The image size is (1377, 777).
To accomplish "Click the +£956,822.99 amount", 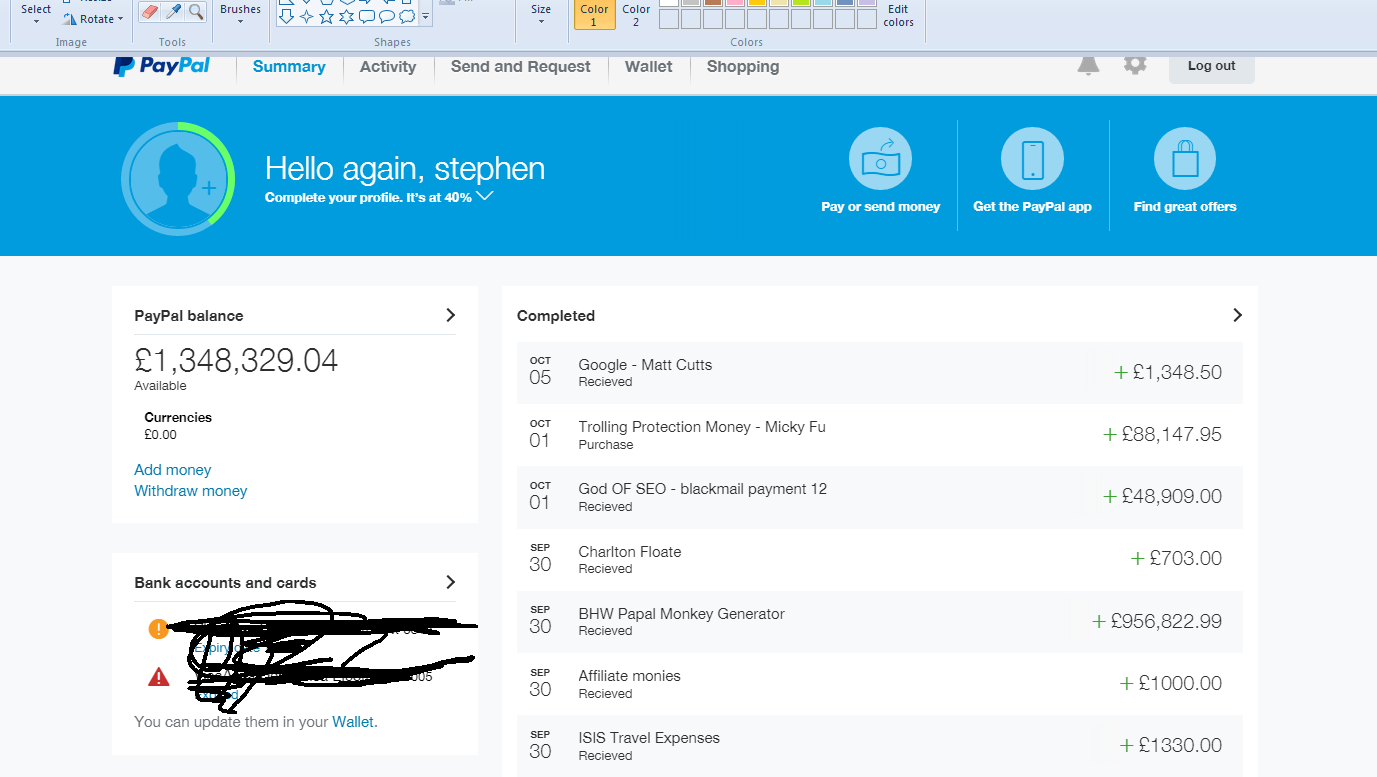I will pos(1157,621).
